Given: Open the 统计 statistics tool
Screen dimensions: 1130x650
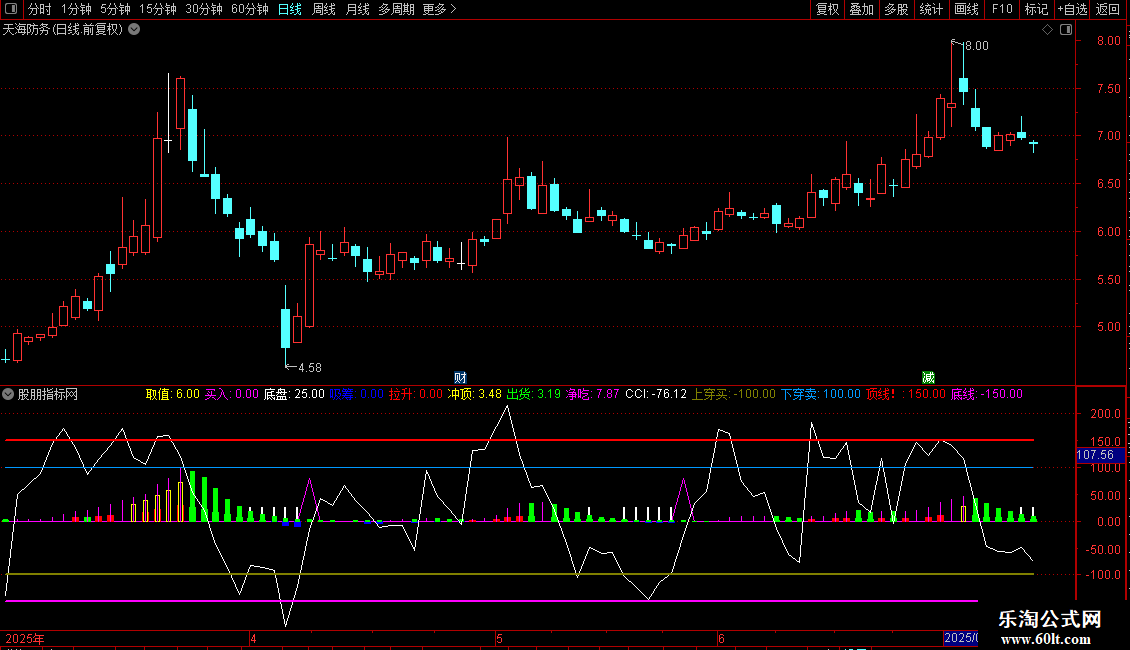Looking at the screenshot, I should pyautogui.click(x=931, y=9).
